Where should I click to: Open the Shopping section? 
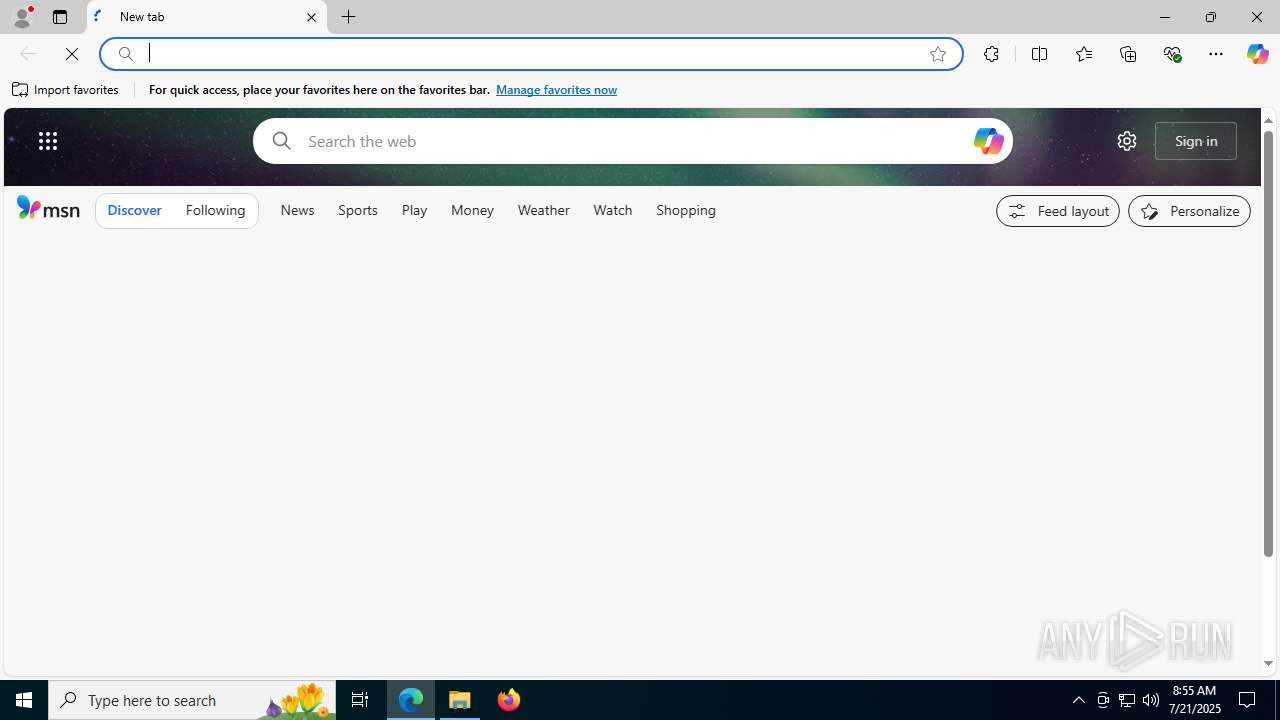point(686,211)
